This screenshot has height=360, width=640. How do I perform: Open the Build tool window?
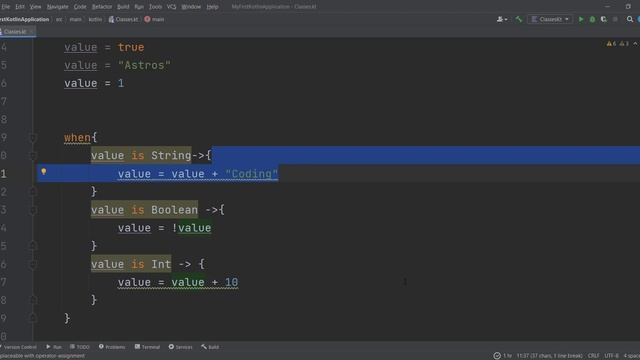[x=210, y=347]
